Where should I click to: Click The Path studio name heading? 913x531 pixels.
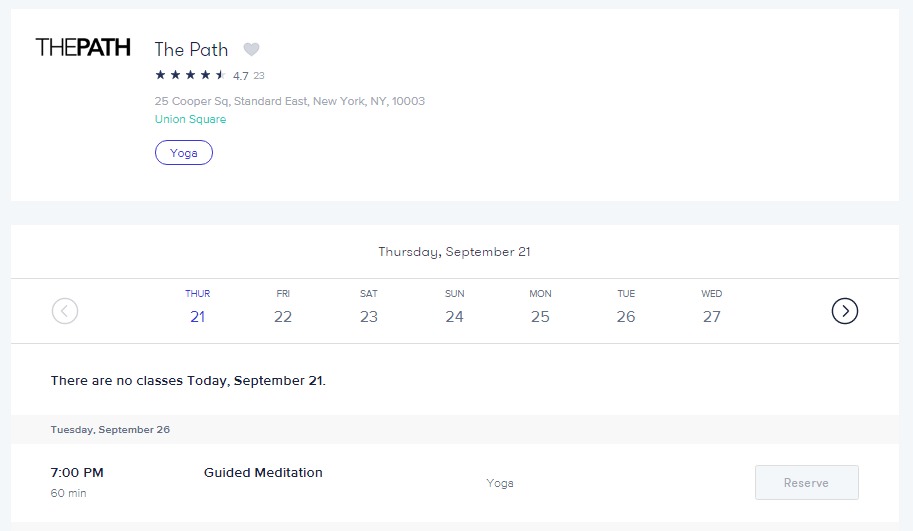(x=191, y=49)
